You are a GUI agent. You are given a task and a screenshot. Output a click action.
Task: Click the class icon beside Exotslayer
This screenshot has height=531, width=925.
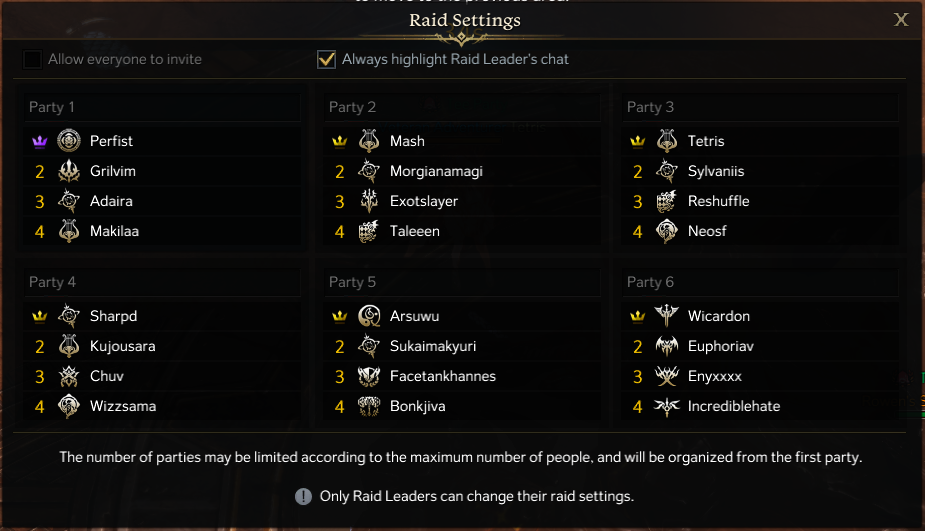click(x=369, y=201)
